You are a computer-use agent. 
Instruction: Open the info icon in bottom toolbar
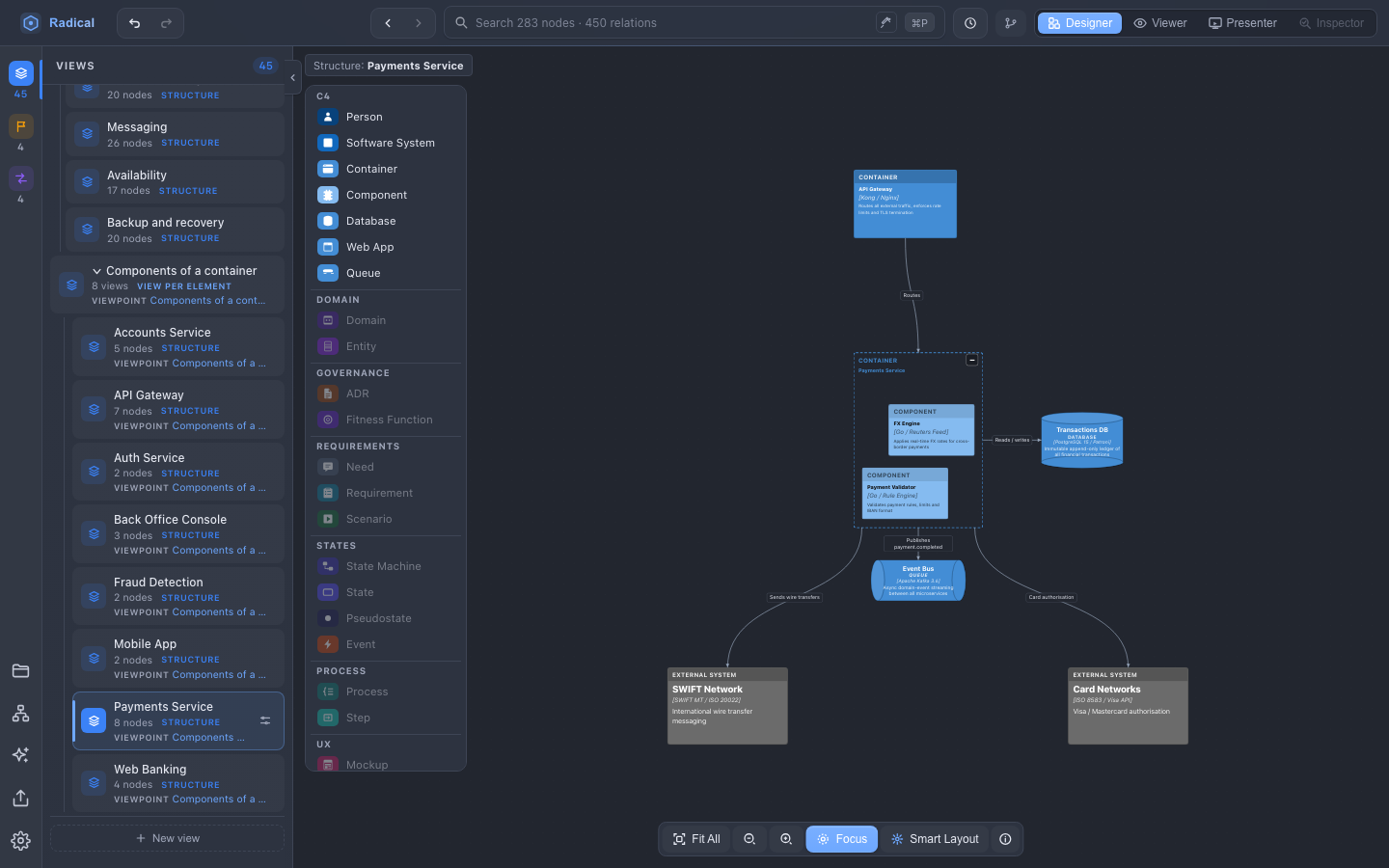click(x=1005, y=839)
